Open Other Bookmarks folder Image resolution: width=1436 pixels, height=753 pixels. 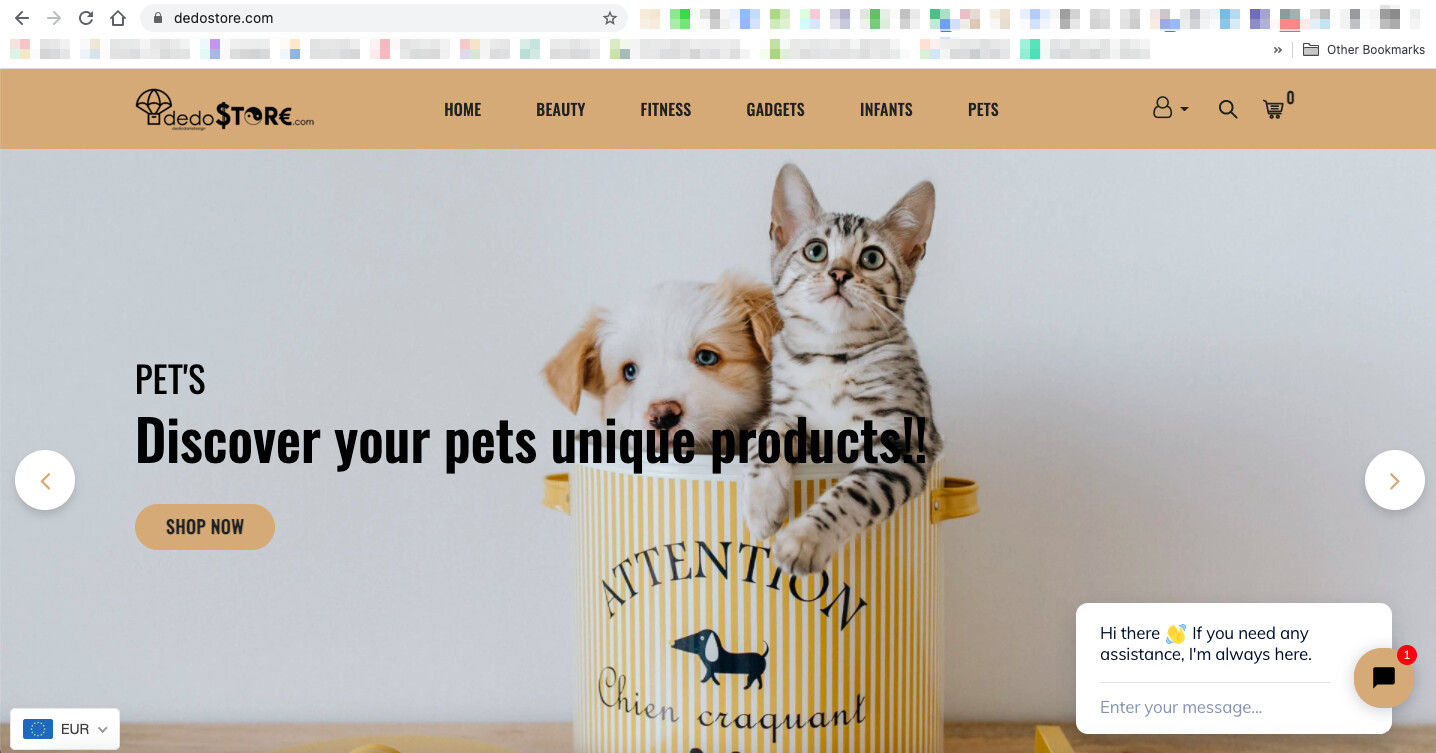[1364, 50]
